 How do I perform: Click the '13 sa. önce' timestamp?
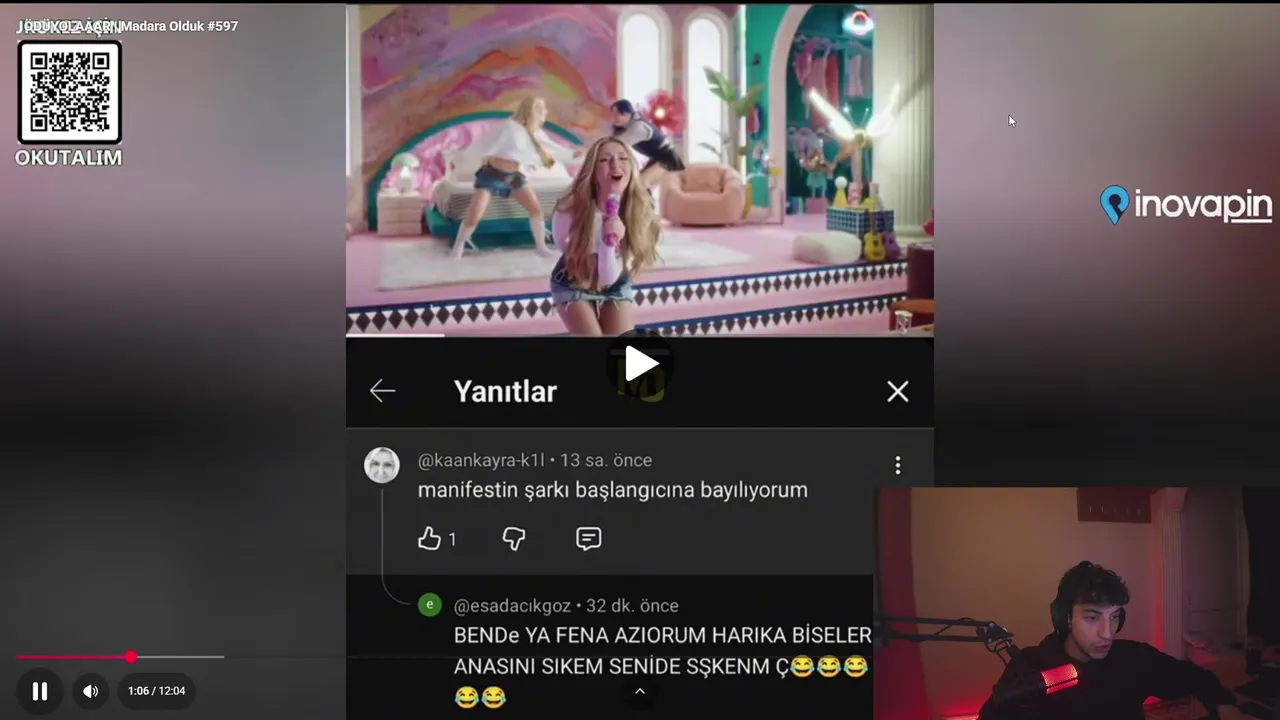(606, 460)
